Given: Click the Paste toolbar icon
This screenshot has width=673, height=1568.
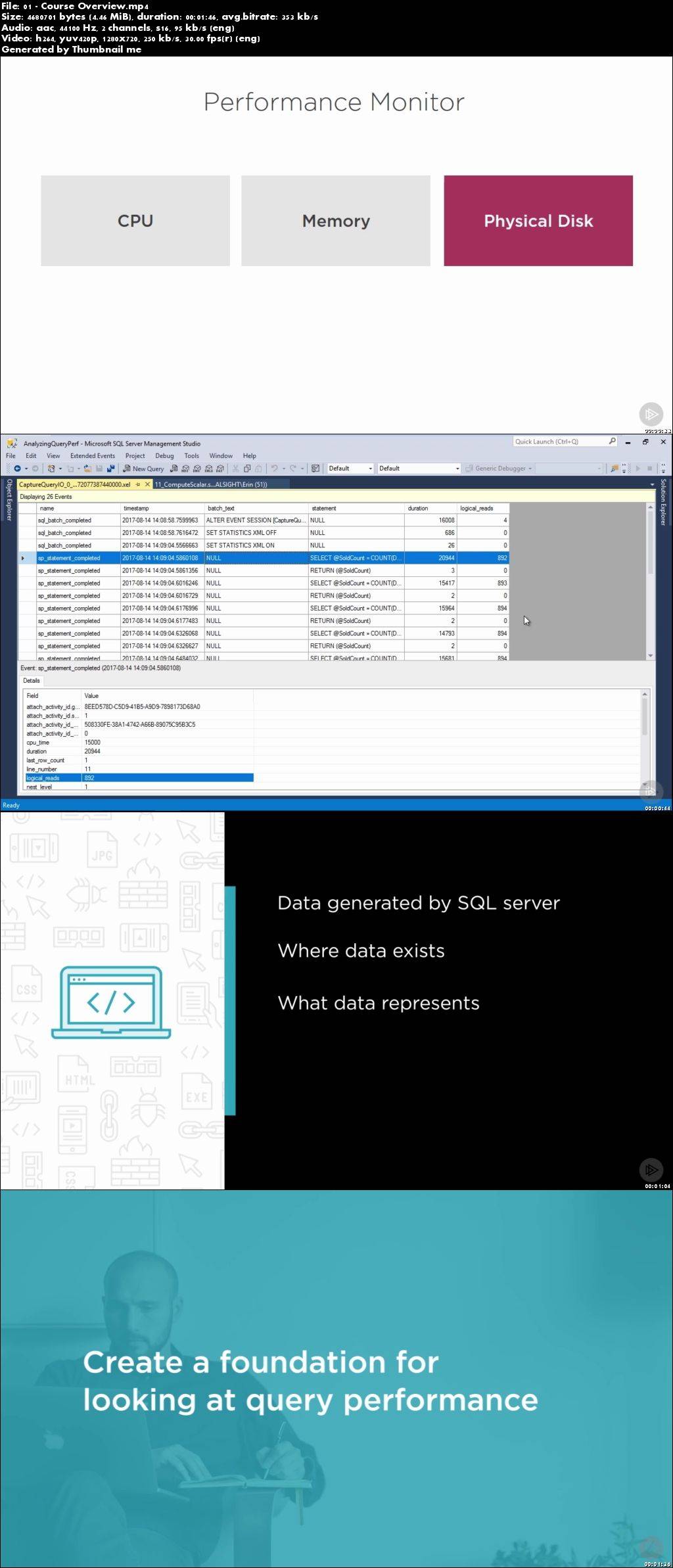Looking at the screenshot, I should (258, 469).
